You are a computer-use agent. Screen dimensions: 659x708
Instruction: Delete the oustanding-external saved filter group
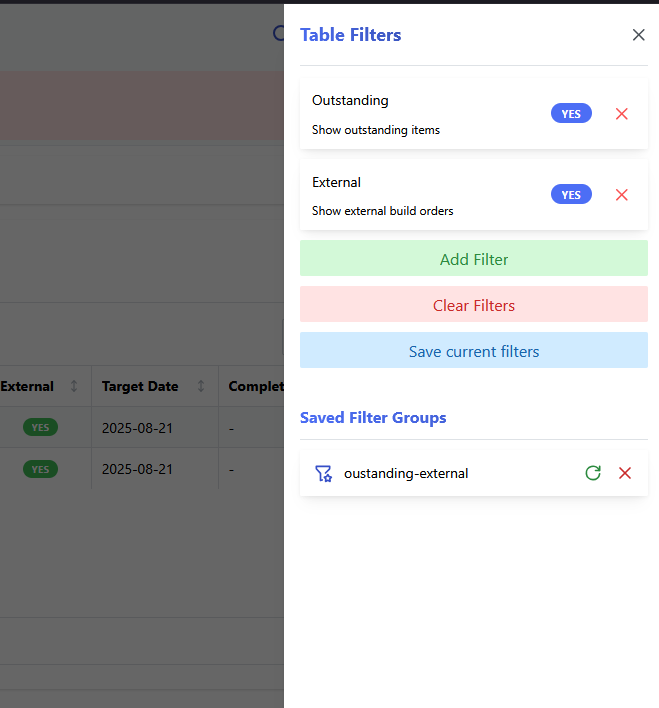[625, 473]
